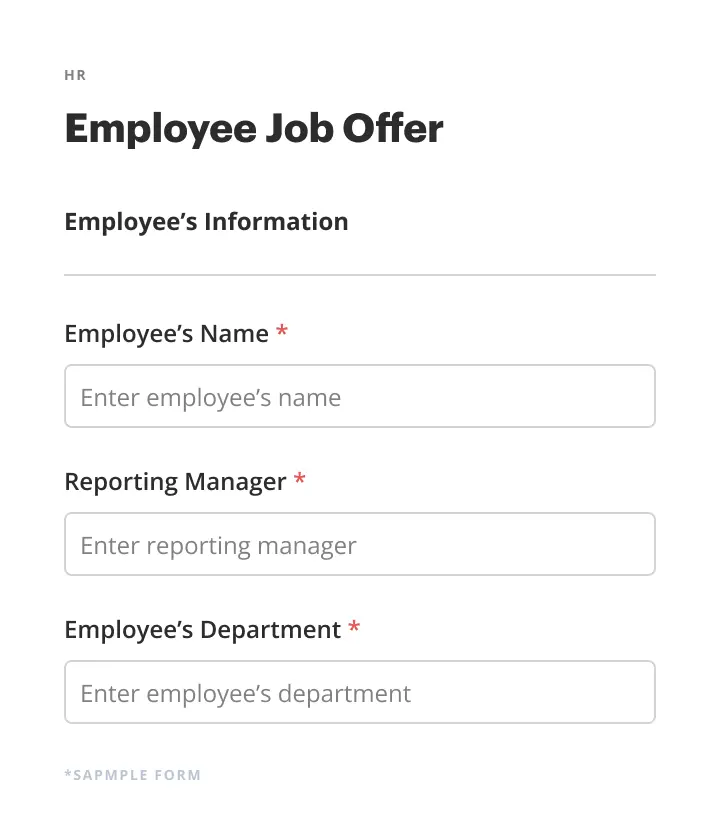Click the Employee's Information section heading
The height and width of the screenshot is (824, 720).
206,221
